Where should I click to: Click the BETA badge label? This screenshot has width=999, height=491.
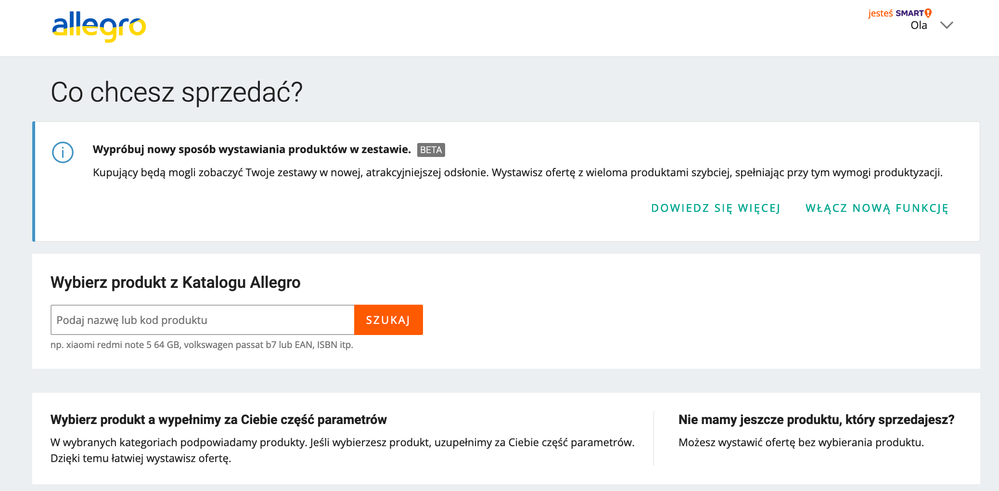[x=431, y=150]
